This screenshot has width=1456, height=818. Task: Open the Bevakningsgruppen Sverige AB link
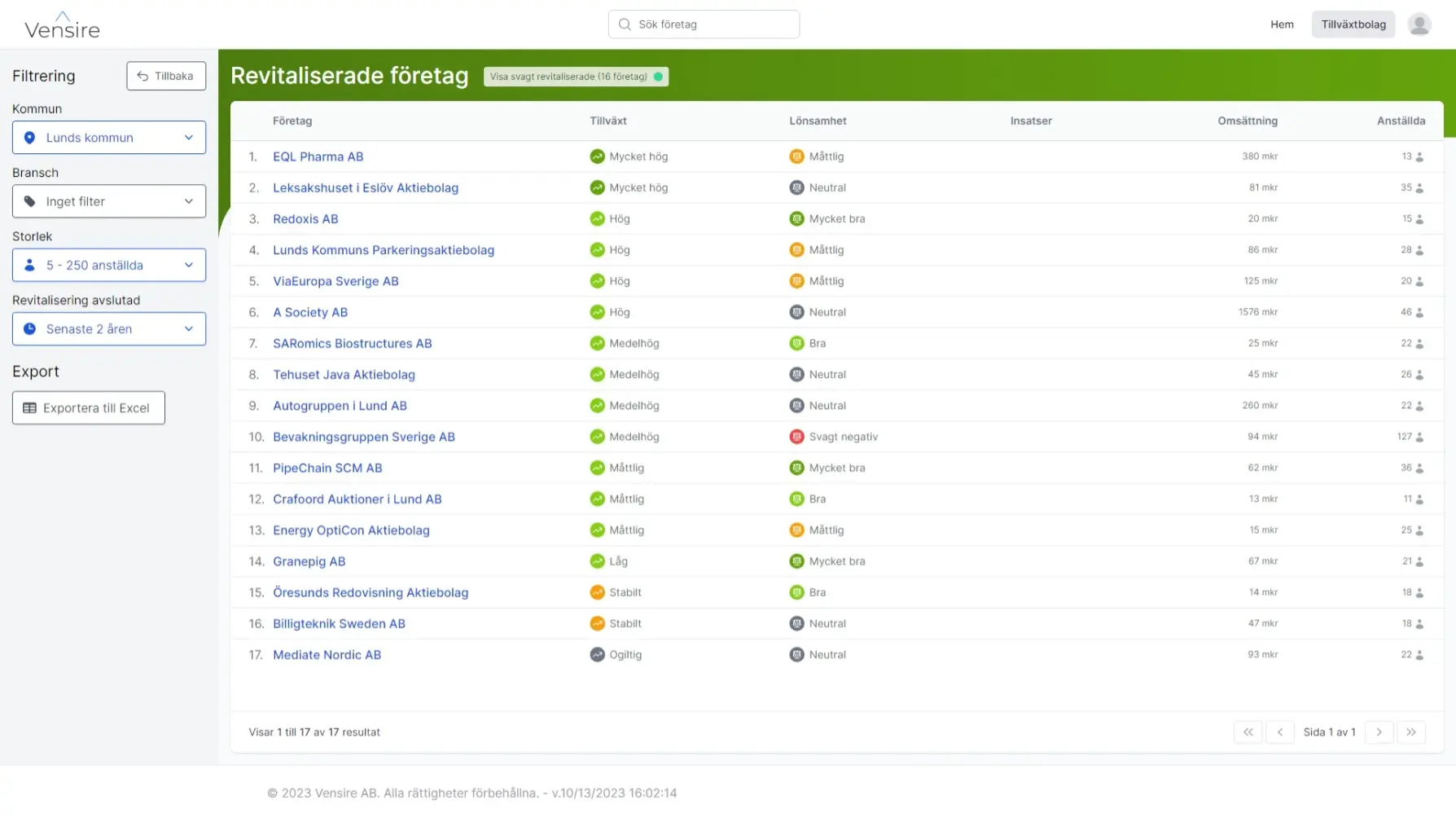pyautogui.click(x=364, y=437)
